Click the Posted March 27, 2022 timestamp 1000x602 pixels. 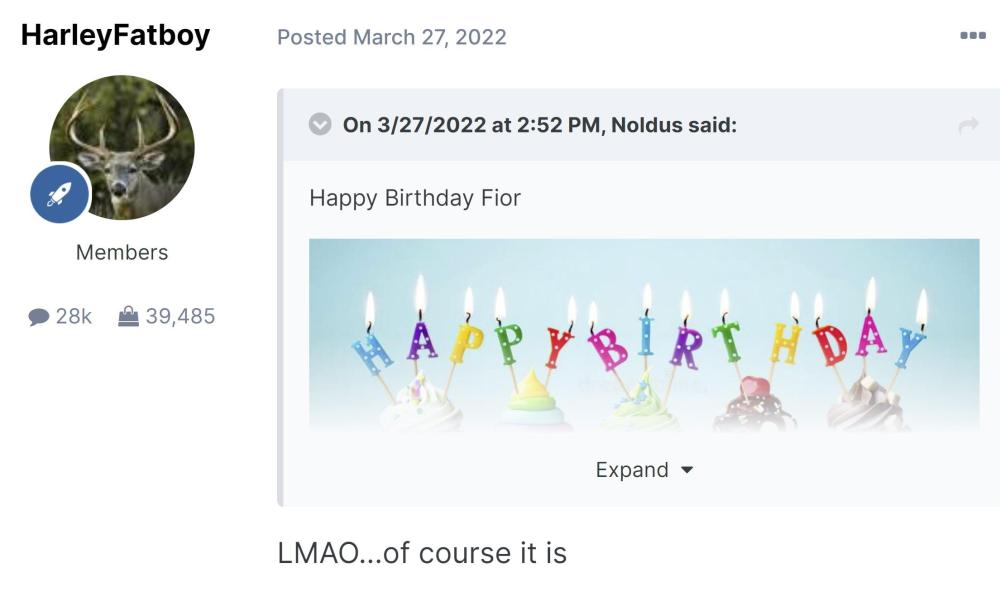391,37
